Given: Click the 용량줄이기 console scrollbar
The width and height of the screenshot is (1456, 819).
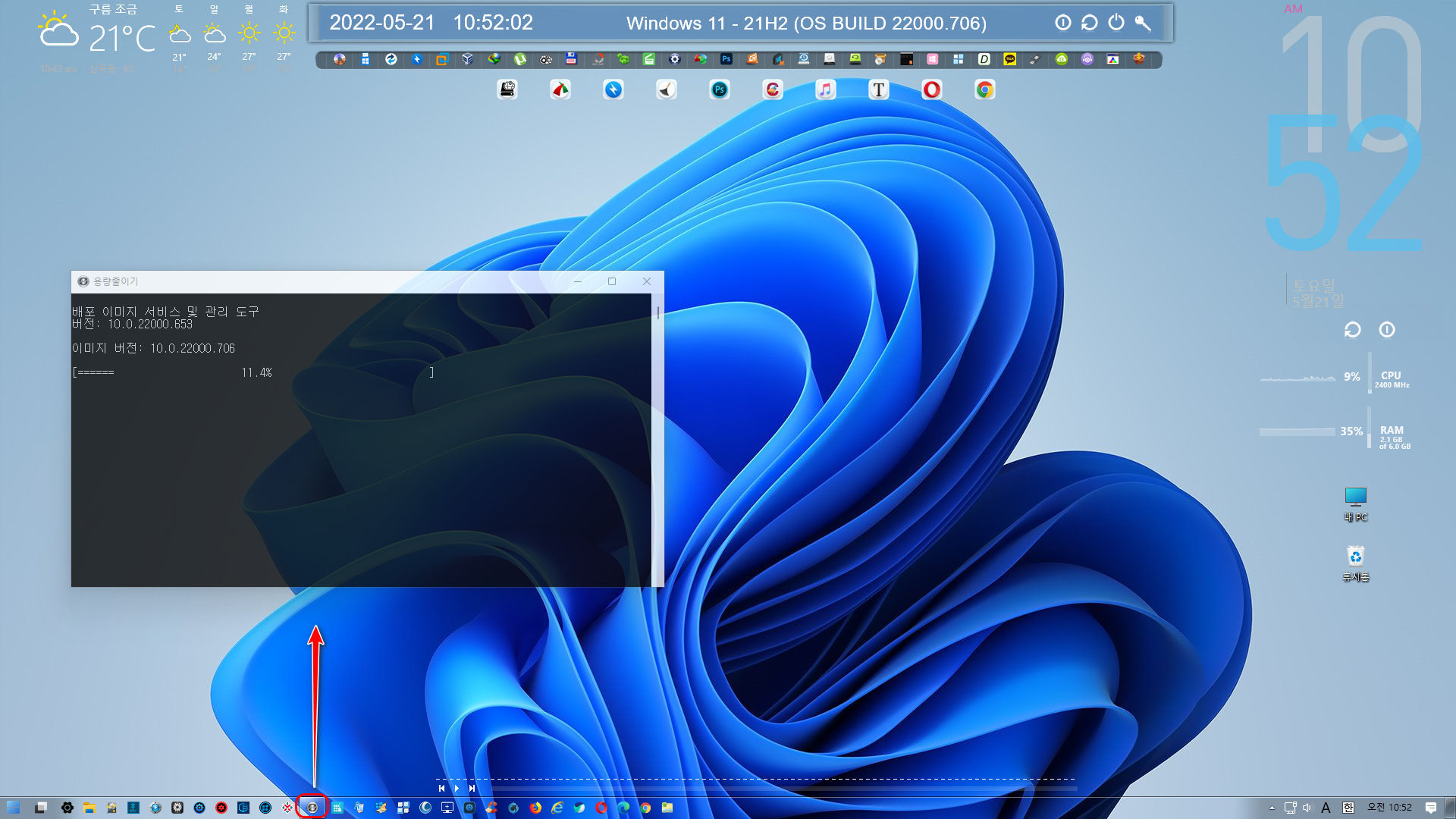Looking at the screenshot, I should (657, 440).
